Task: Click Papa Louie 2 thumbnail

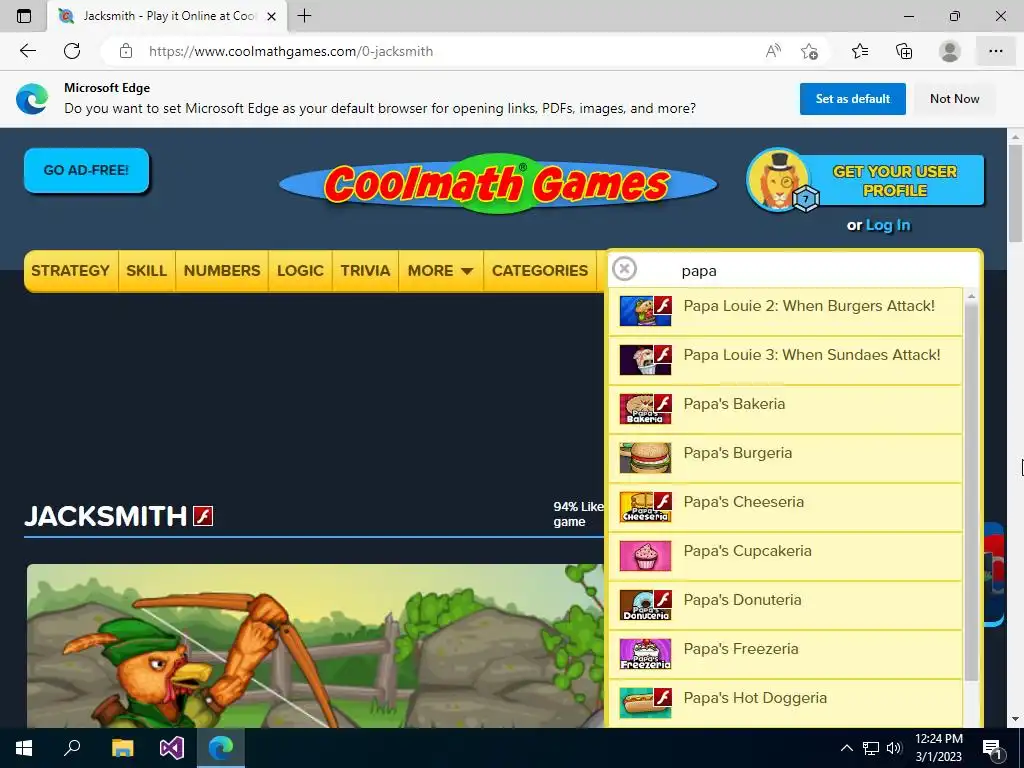Action: coord(645,311)
